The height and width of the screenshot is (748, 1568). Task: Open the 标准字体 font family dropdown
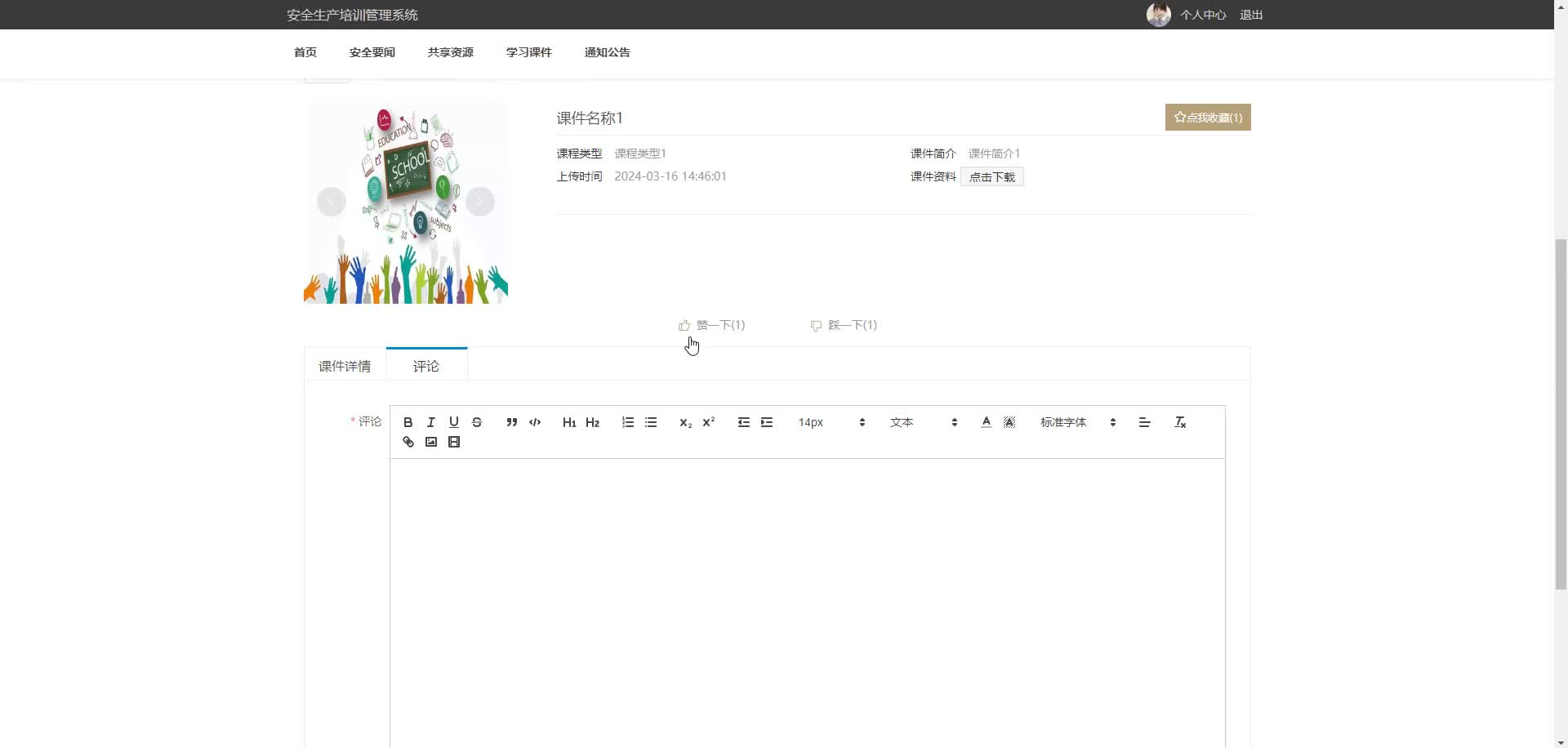click(1078, 422)
